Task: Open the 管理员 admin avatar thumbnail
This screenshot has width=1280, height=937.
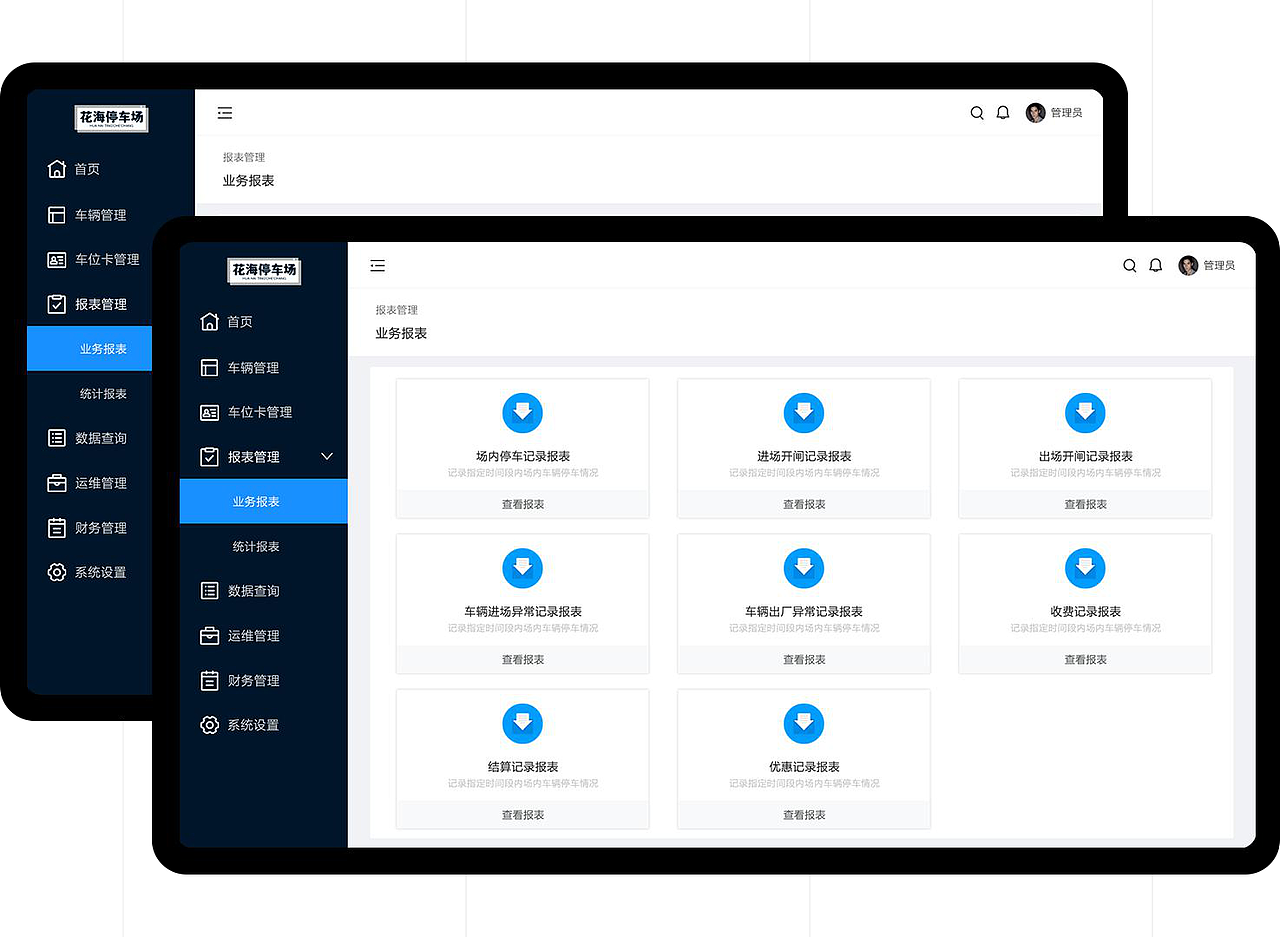Action: point(1188,264)
